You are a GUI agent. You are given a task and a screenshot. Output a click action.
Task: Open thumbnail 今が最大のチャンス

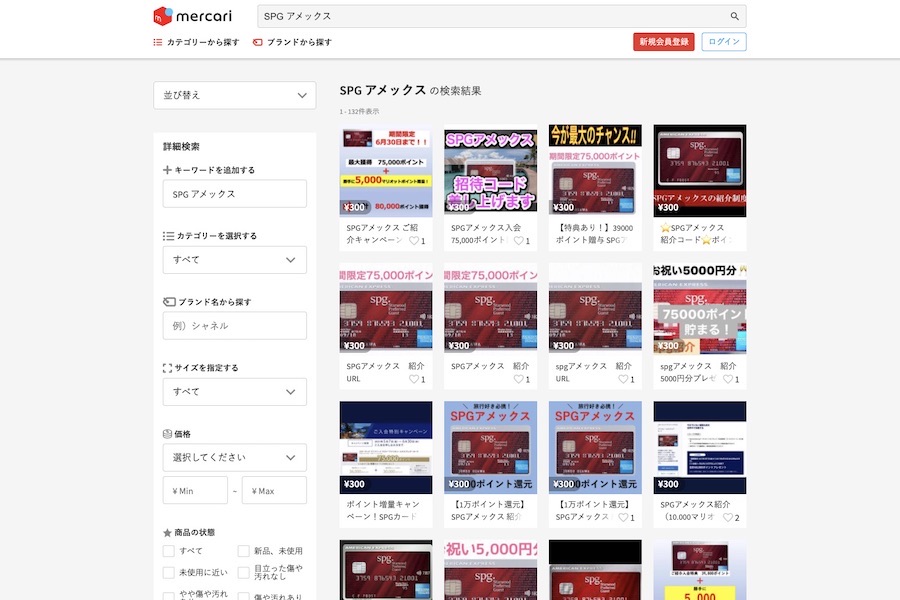pyautogui.click(x=595, y=171)
